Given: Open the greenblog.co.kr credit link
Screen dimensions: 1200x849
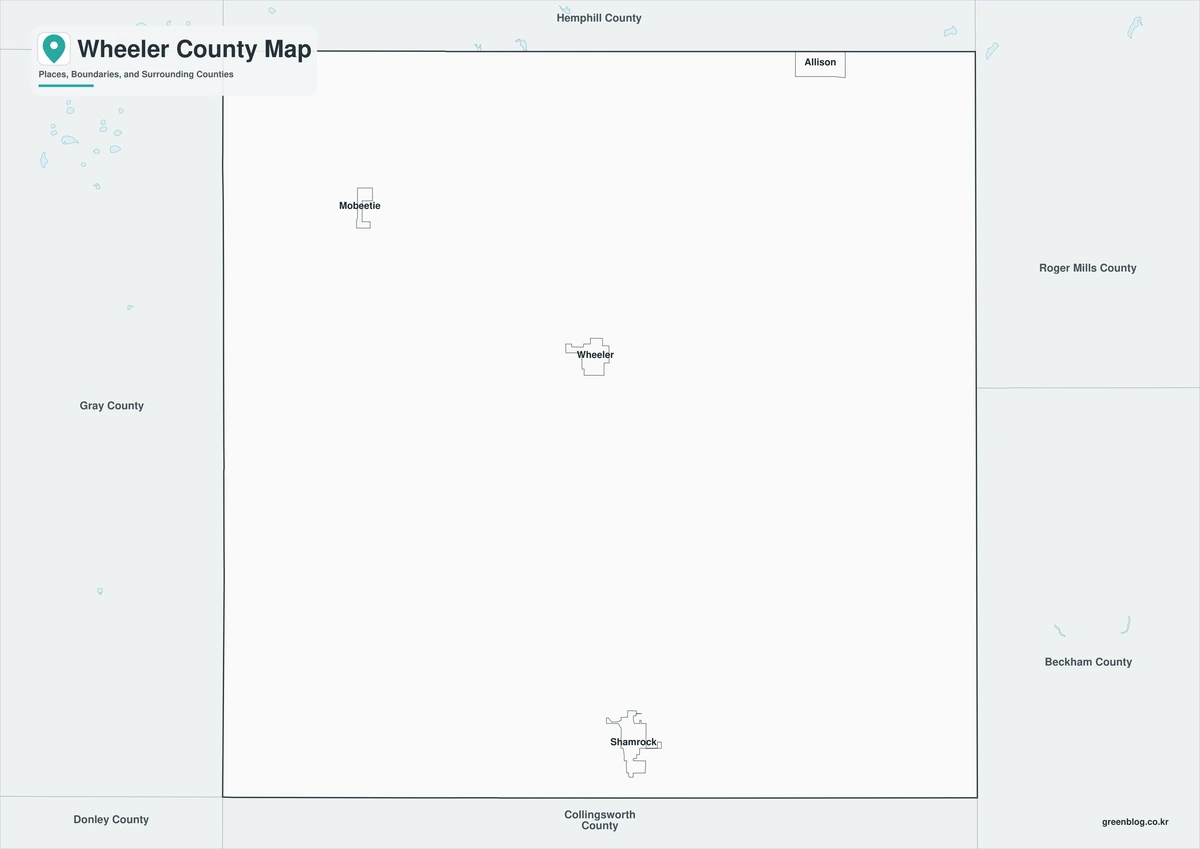Looking at the screenshot, I should click(1135, 821).
